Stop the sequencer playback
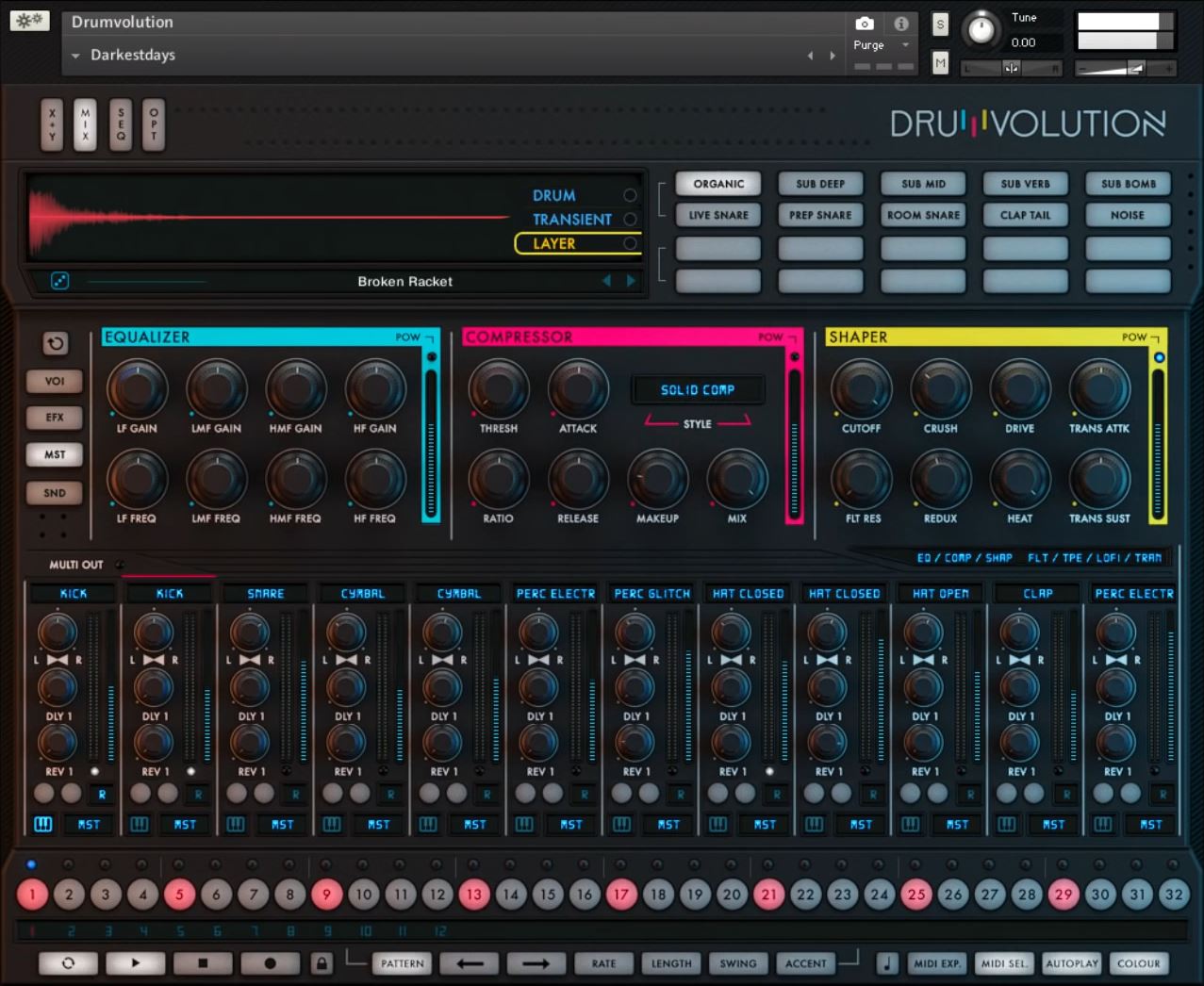1204x986 pixels. pyautogui.click(x=202, y=963)
